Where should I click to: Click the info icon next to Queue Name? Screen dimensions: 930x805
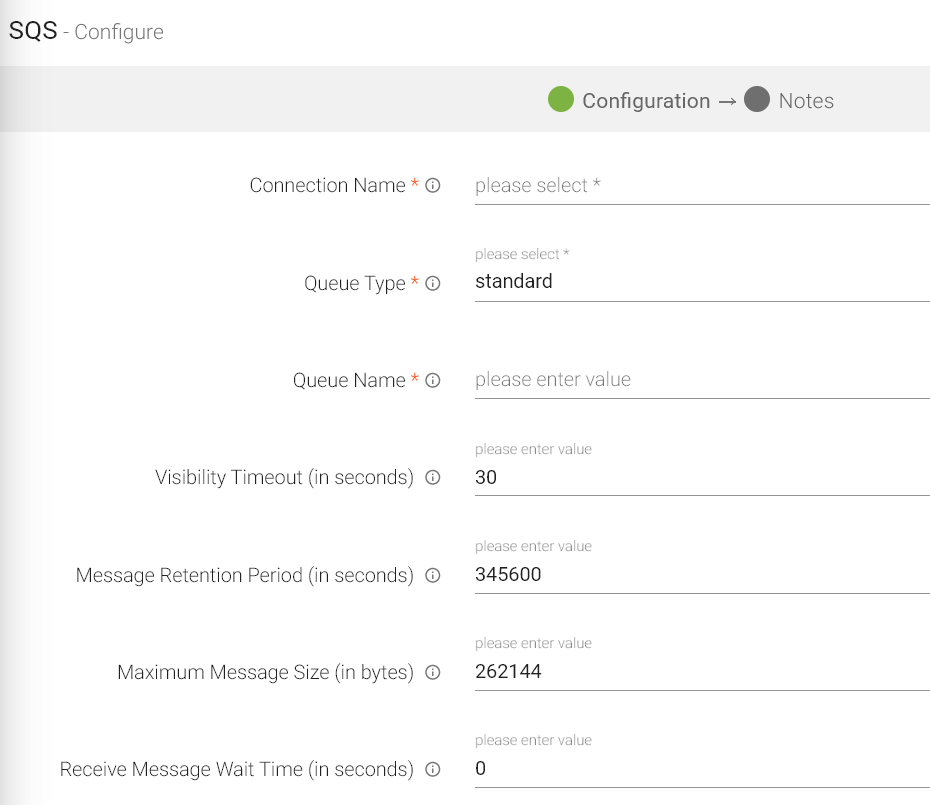coord(433,381)
